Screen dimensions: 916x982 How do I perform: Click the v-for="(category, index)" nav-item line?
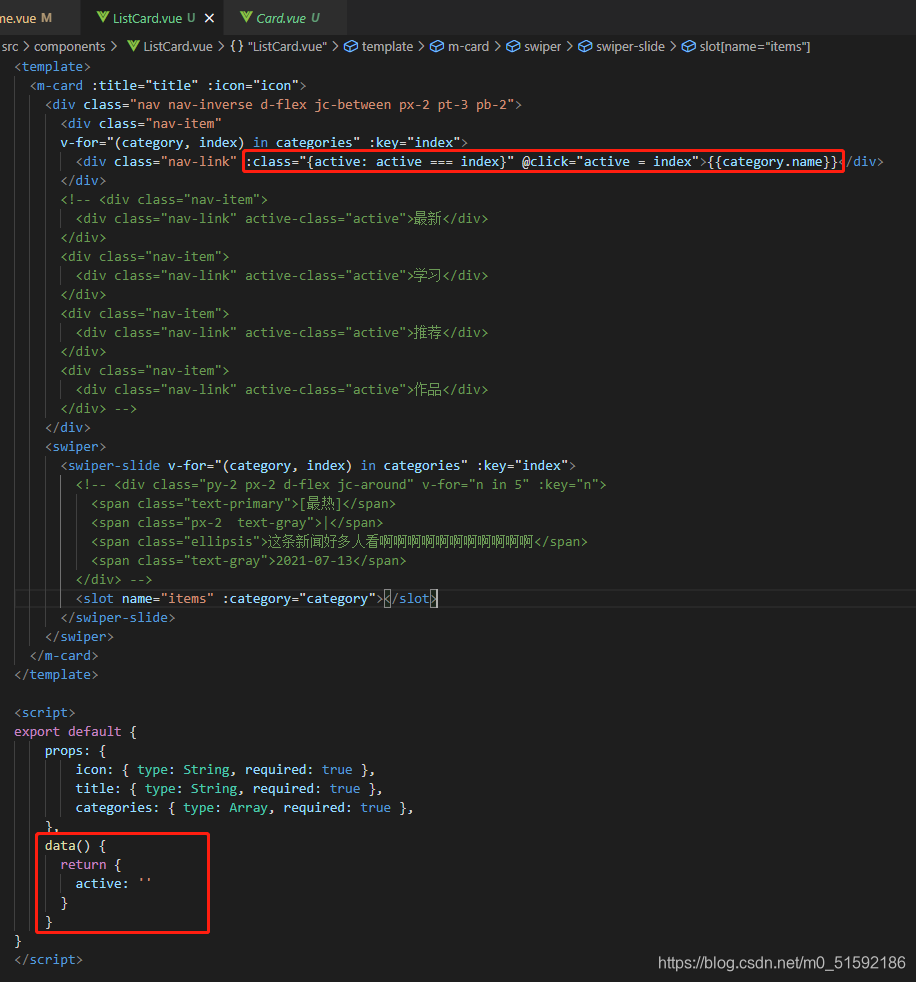[264, 143]
